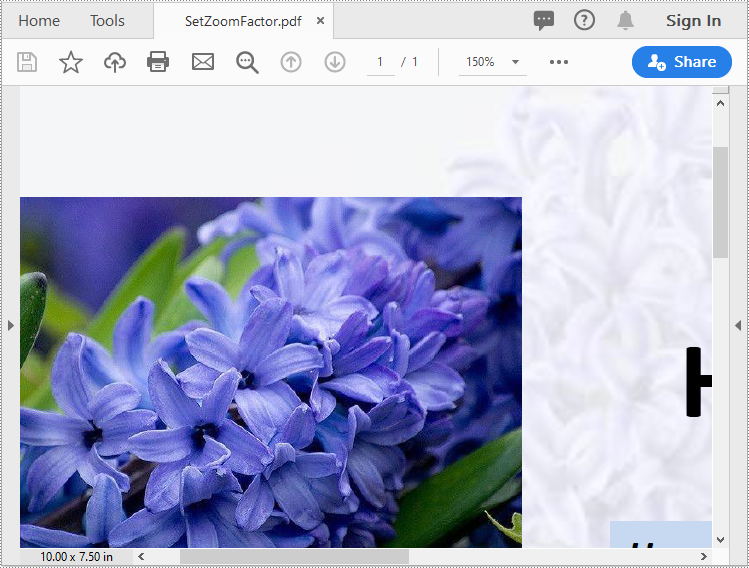Viewport: 749px width, 568px height.
Task: Open the zoom level dropdown arrow
Action: 515,62
